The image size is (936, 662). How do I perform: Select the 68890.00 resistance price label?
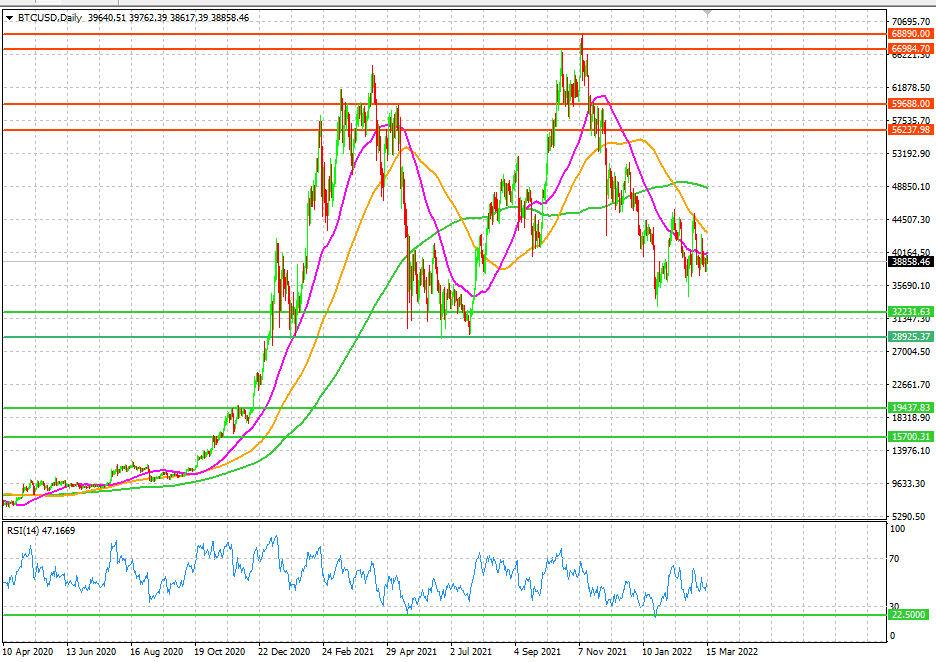tap(910, 34)
